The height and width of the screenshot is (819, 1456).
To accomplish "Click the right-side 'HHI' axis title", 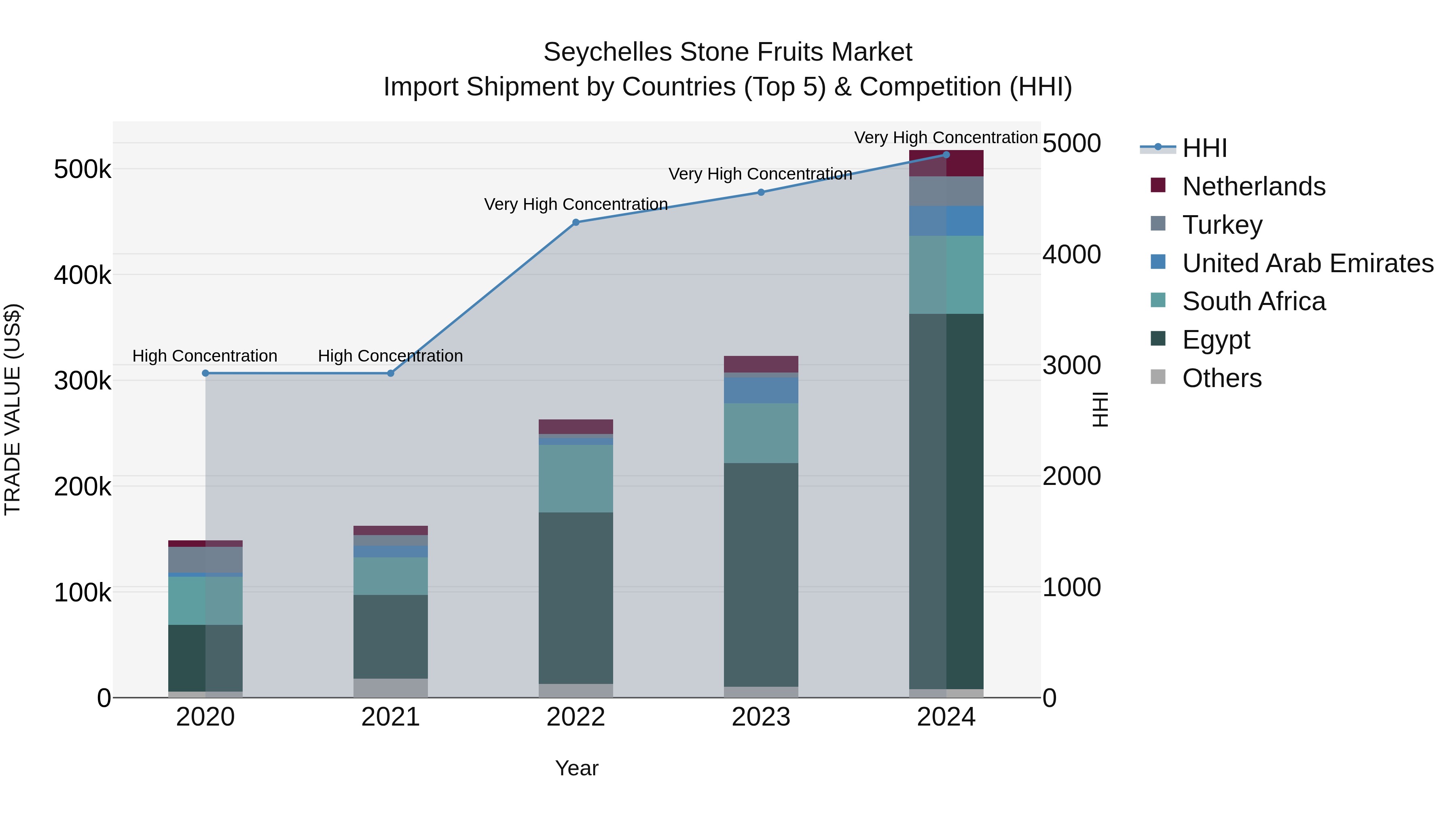I will point(1100,409).
